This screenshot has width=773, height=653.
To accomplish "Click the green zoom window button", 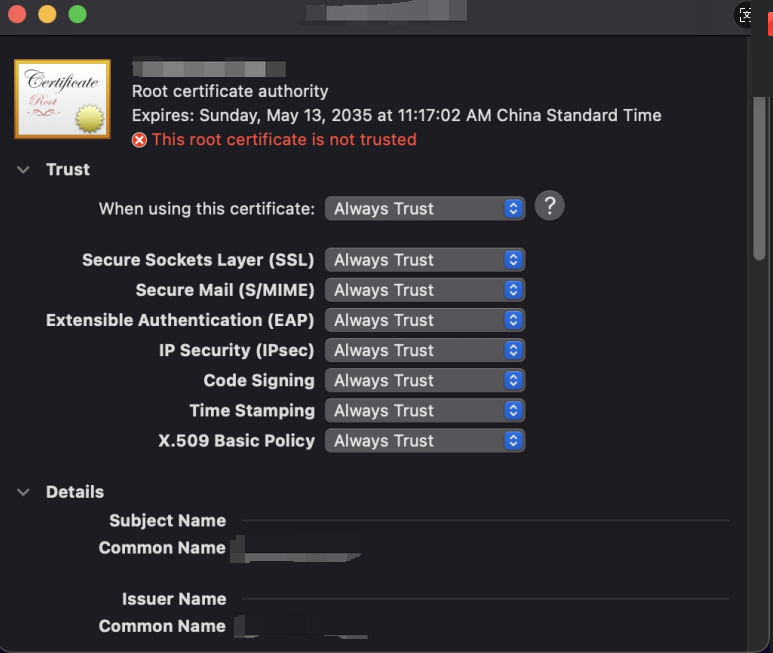I will point(77,14).
